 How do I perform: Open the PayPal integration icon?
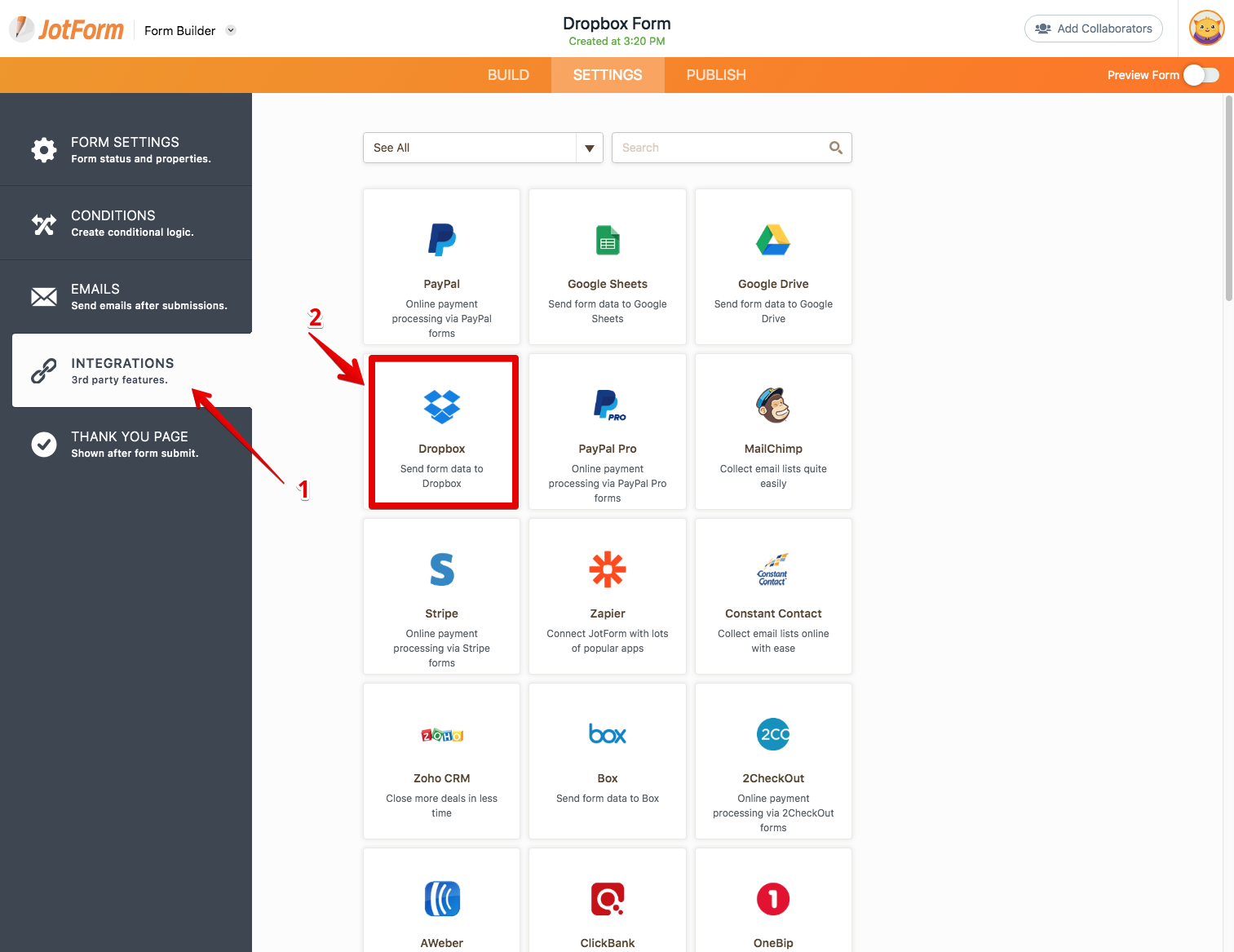[442, 240]
